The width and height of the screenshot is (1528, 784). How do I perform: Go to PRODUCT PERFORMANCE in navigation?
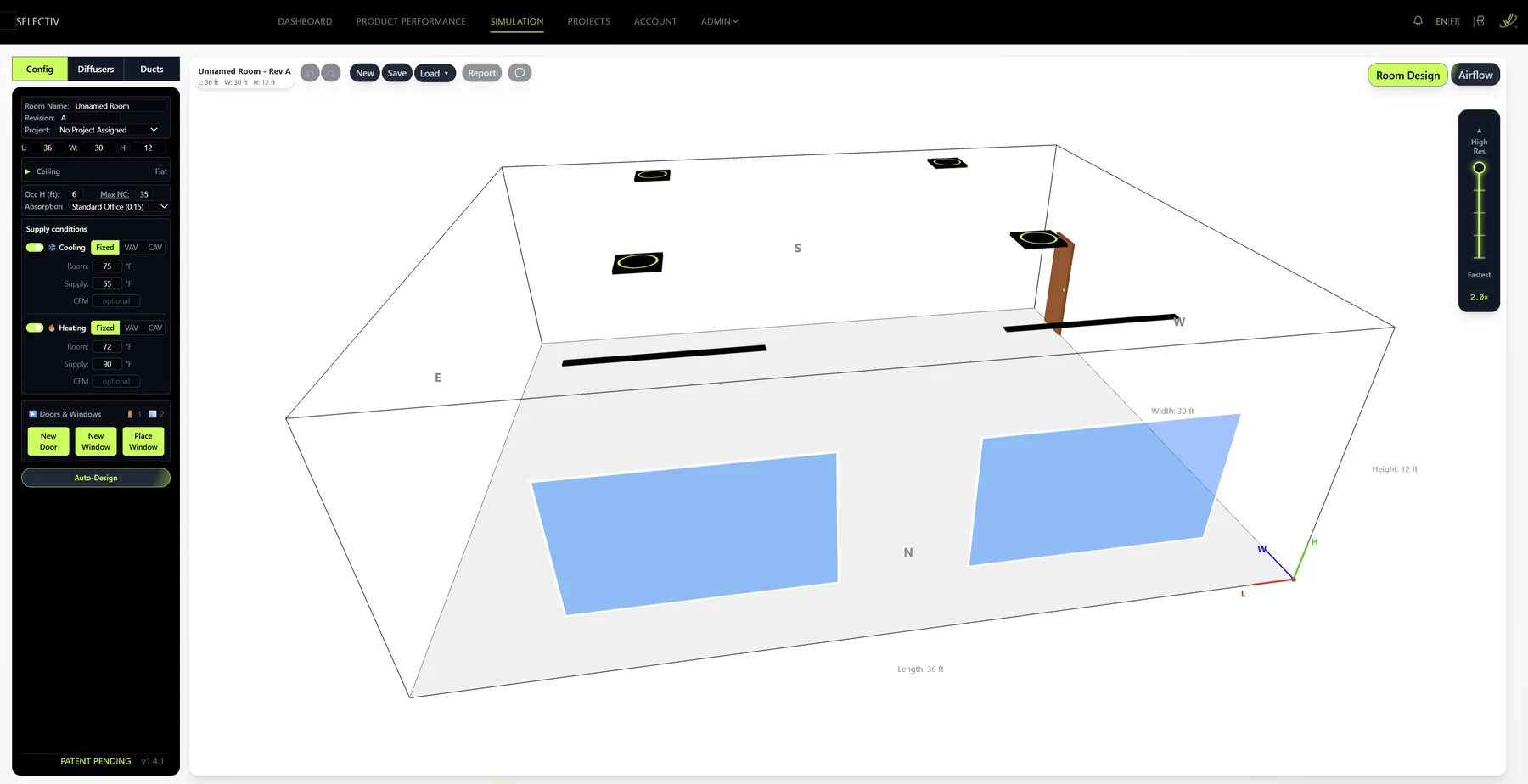[x=411, y=21]
